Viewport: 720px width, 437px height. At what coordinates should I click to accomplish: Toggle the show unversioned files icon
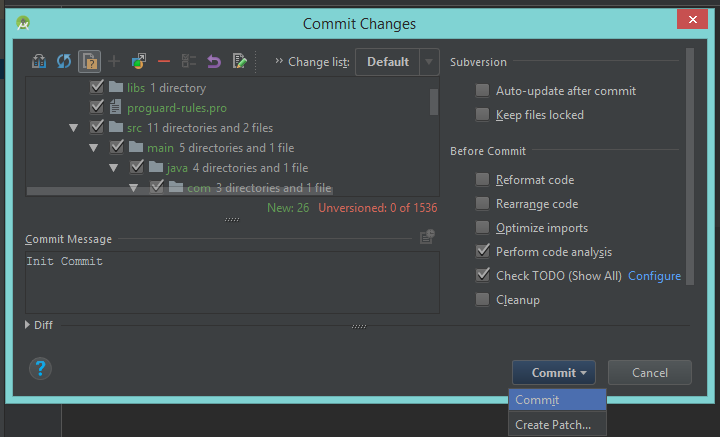click(88, 62)
